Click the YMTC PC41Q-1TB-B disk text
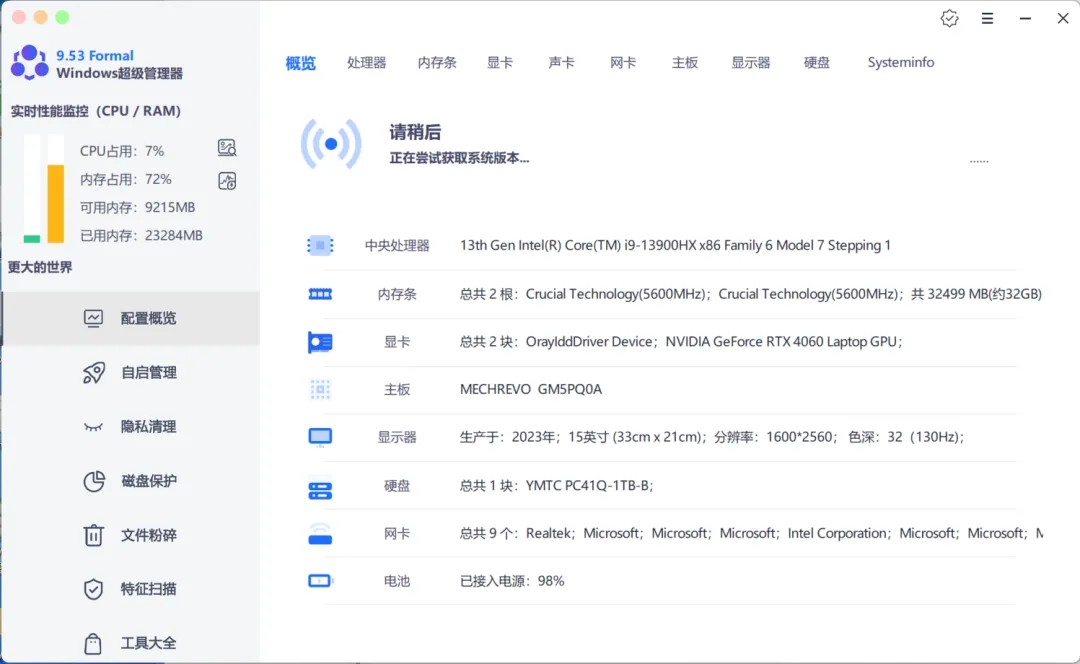The width and height of the screenshot is (1080, 664). [x=557, y=486]
